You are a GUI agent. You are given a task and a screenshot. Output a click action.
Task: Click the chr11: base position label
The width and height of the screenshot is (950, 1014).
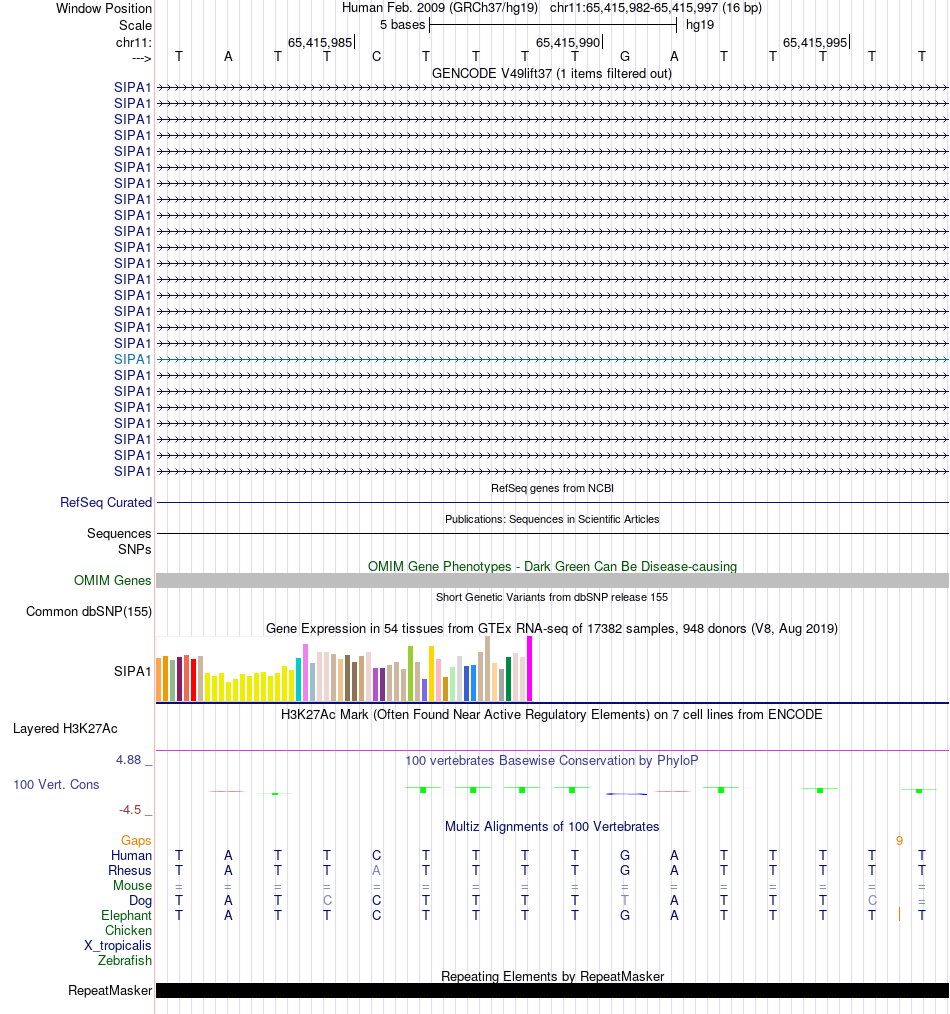[x=134, y=43]
